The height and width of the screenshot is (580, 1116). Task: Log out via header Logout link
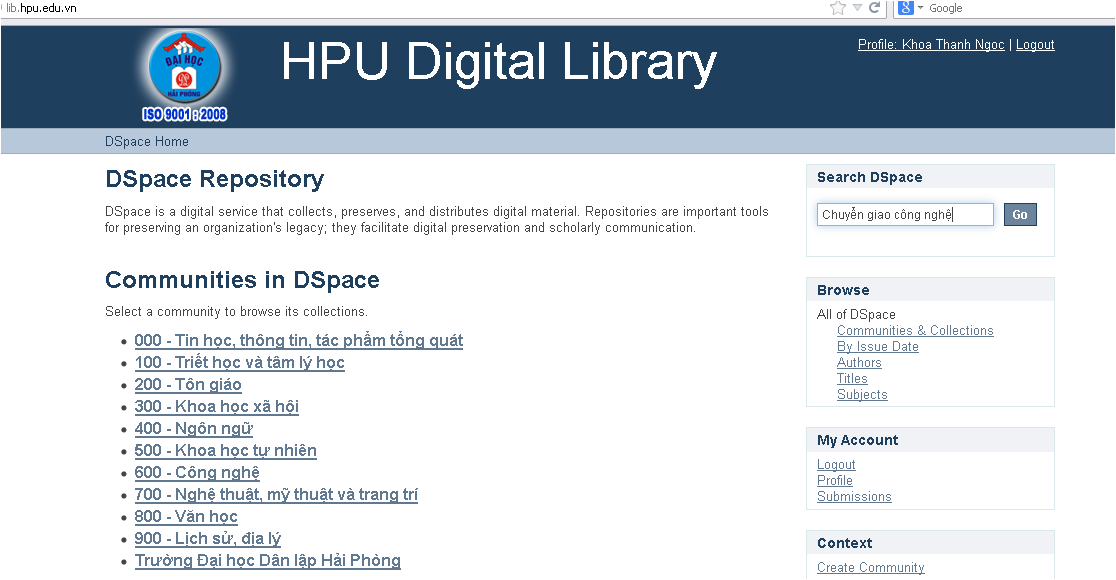click(x=1035, y=45)
